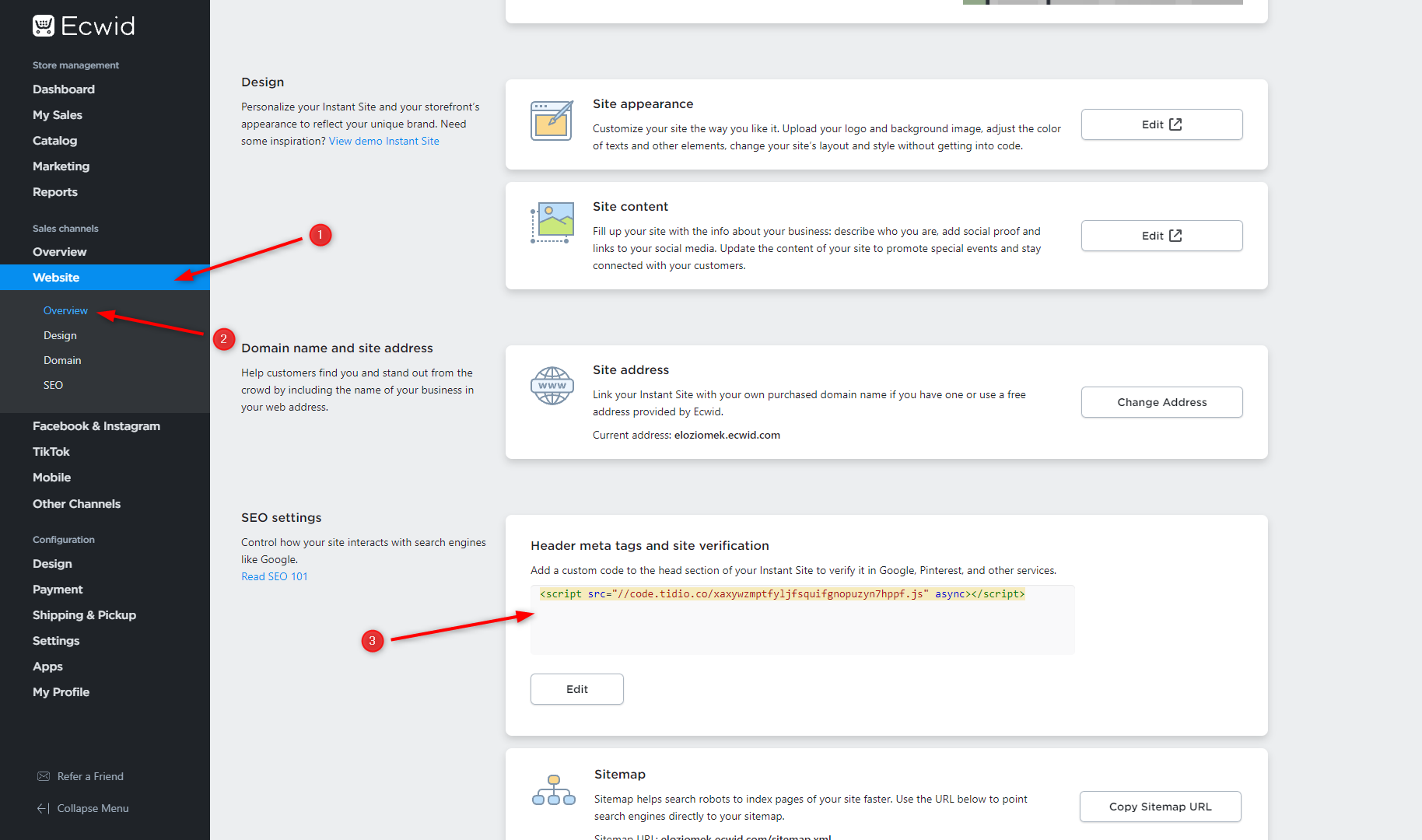Click the Design section title
Image resolution: width=1422 pixels, height=840 pixels.
pos(262,82)
